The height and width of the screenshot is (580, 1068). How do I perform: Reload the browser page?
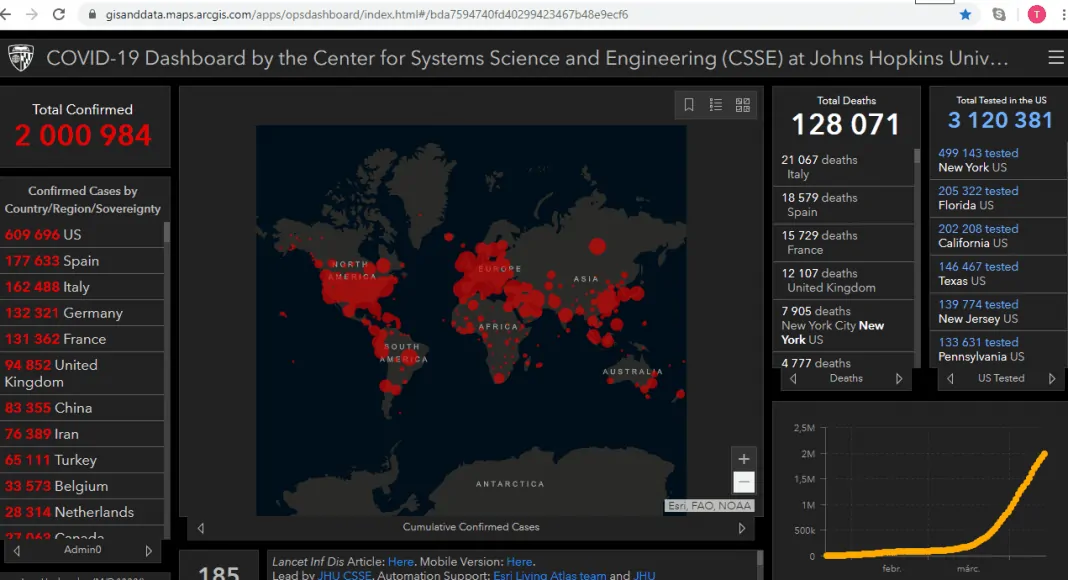(x=59, y=14)
